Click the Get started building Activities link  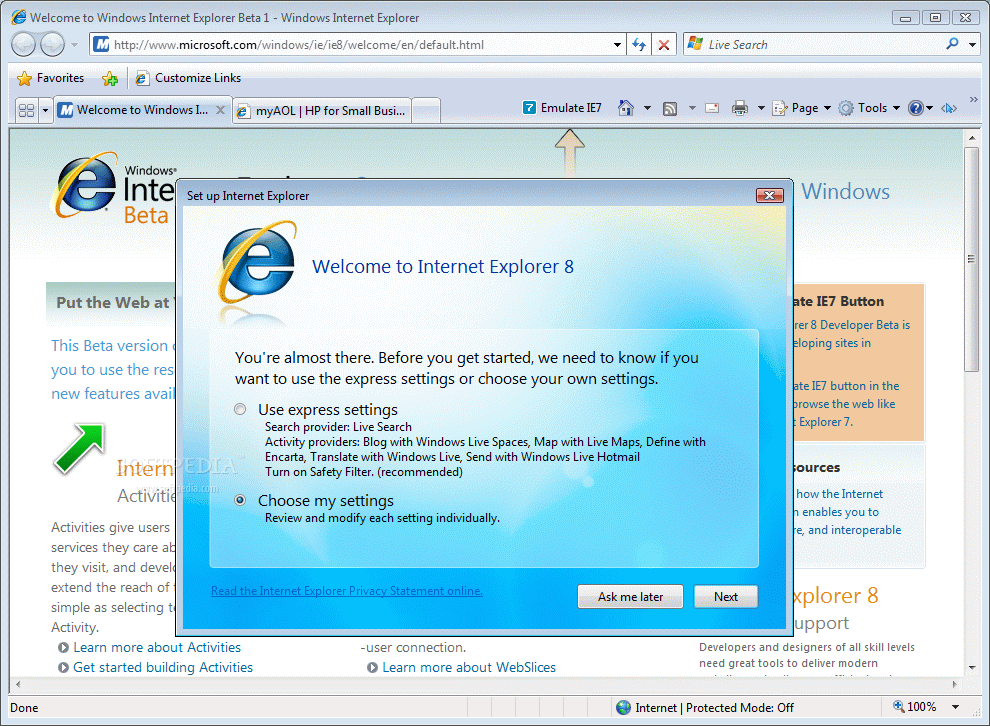click(x=163, y=667)
